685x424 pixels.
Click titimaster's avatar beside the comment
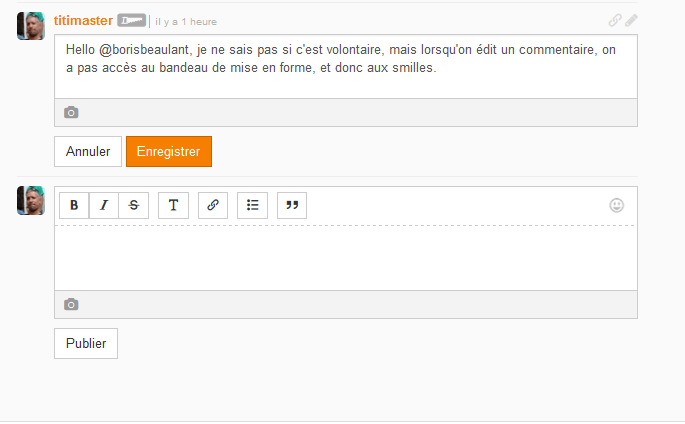click(x=31, y=26)
